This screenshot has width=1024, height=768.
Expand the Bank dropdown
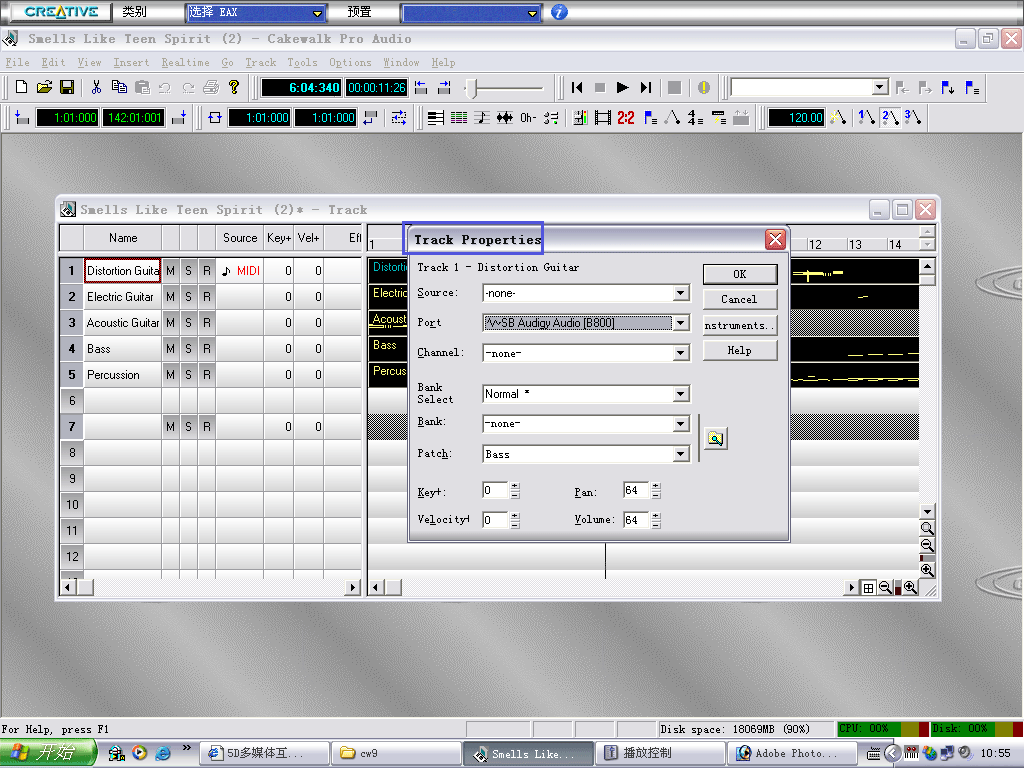(680, 424)
